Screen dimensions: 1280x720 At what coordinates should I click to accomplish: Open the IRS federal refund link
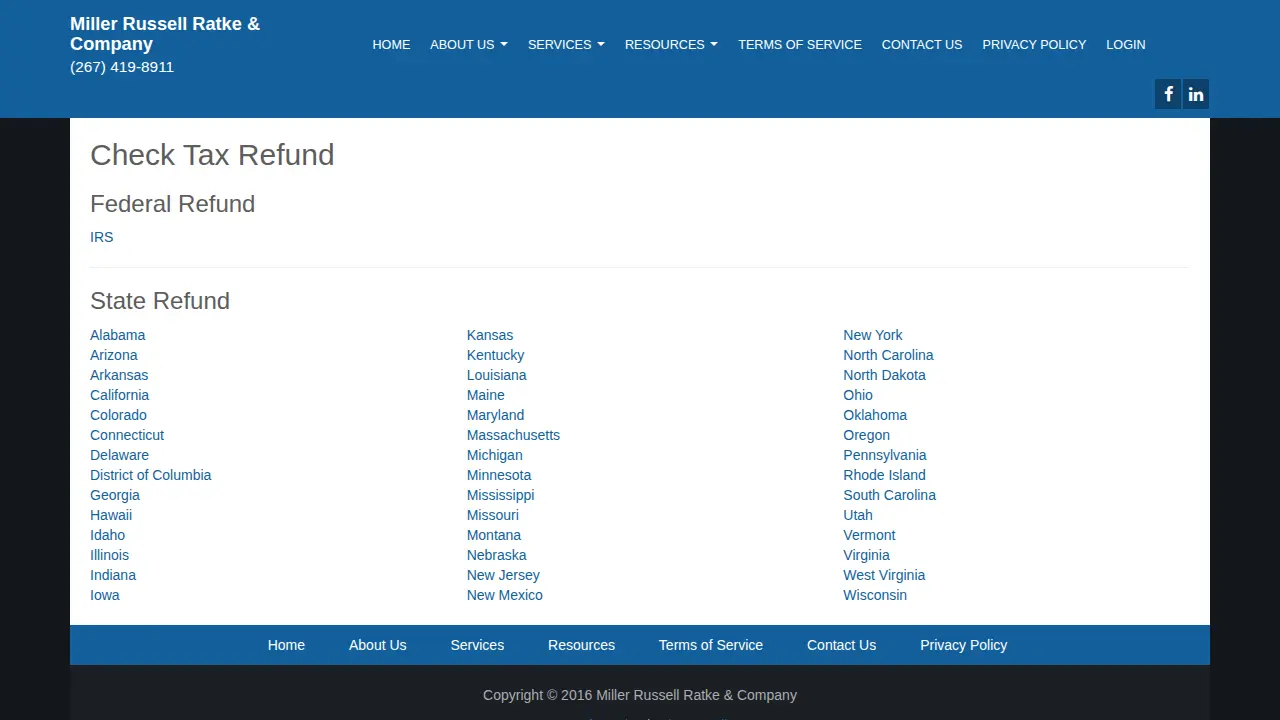pos(102,237)
